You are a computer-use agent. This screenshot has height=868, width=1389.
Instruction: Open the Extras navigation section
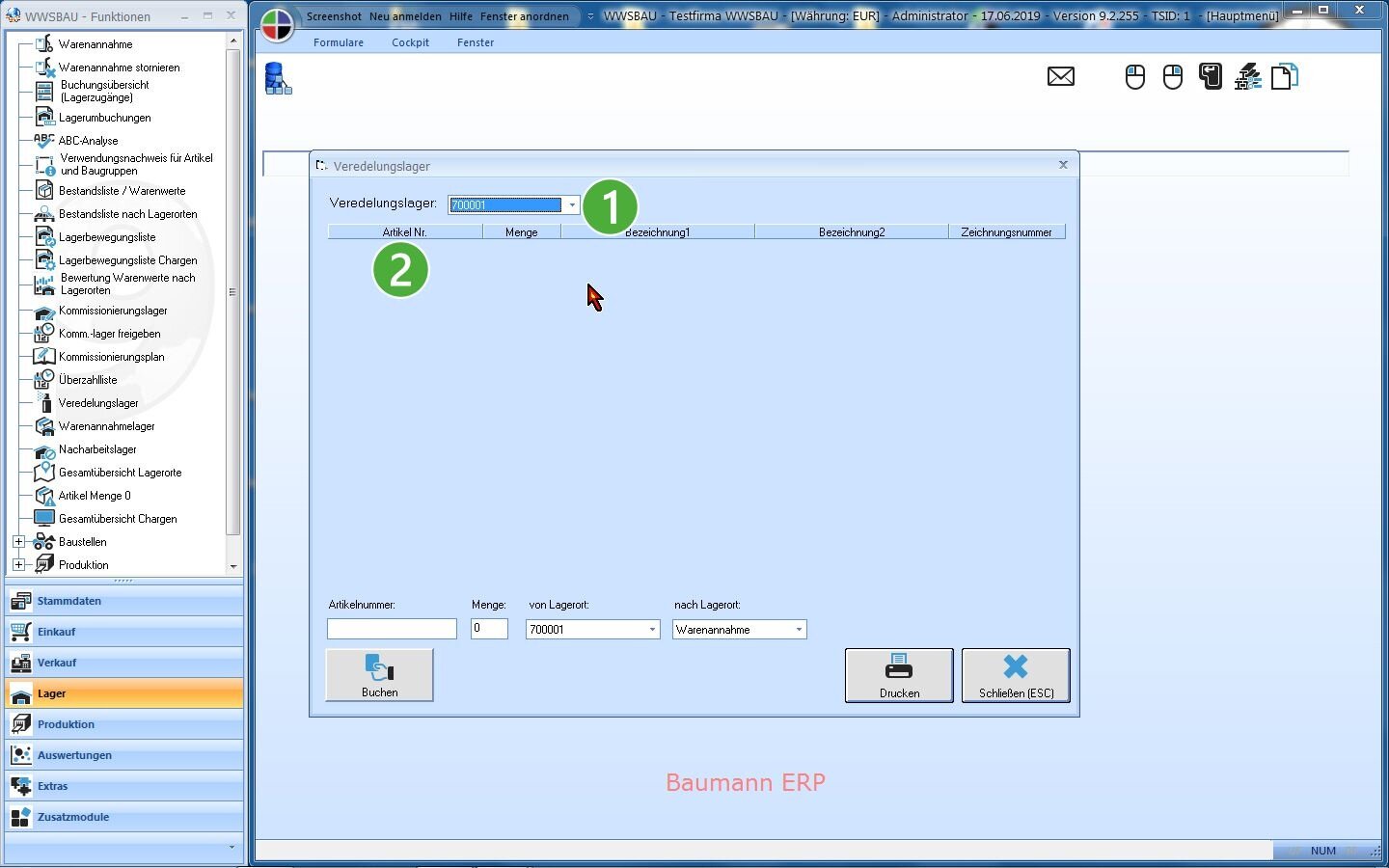click(123, 786)
